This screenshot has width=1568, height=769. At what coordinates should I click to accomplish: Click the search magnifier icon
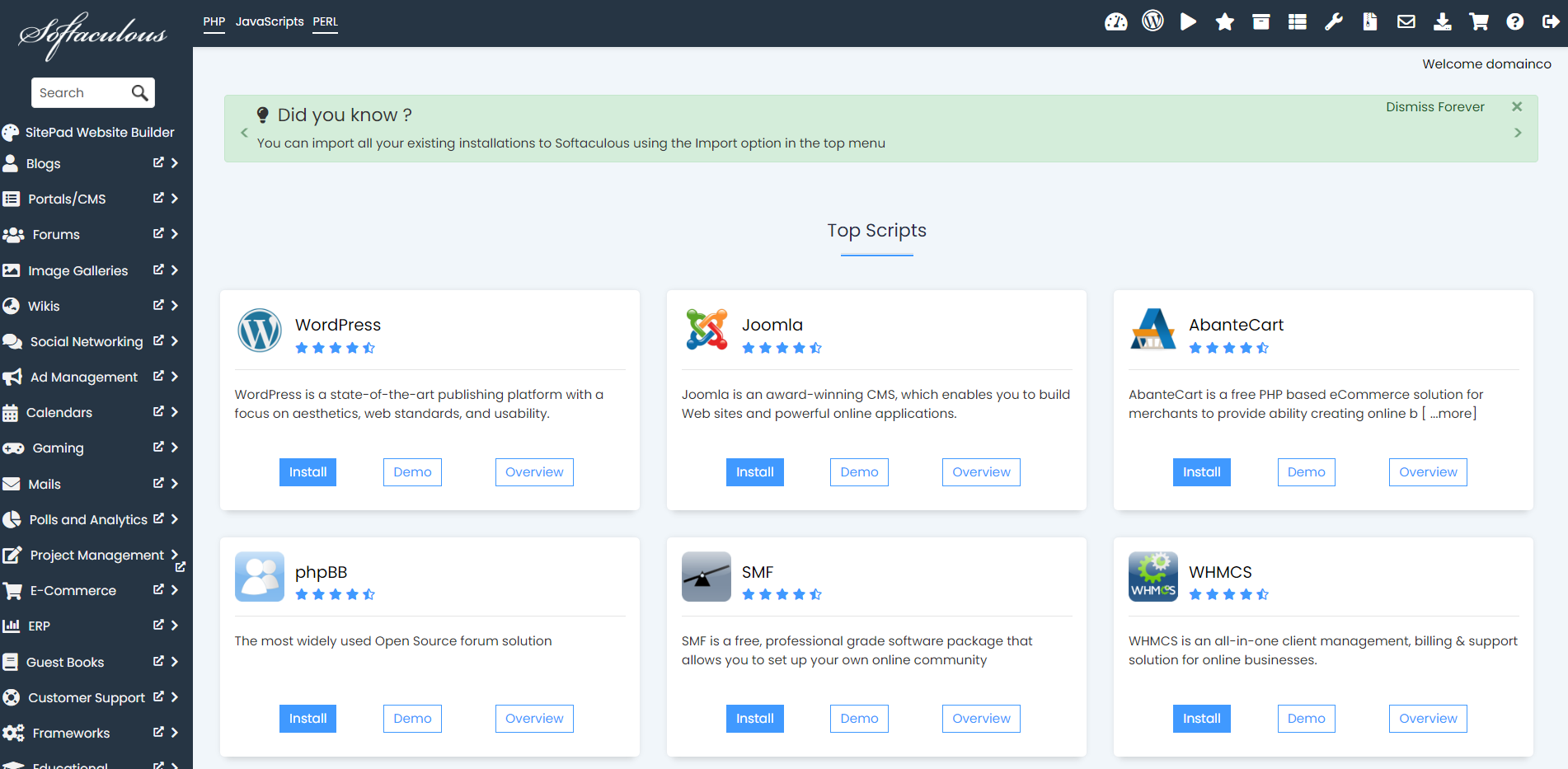click(x=140, y=93)
